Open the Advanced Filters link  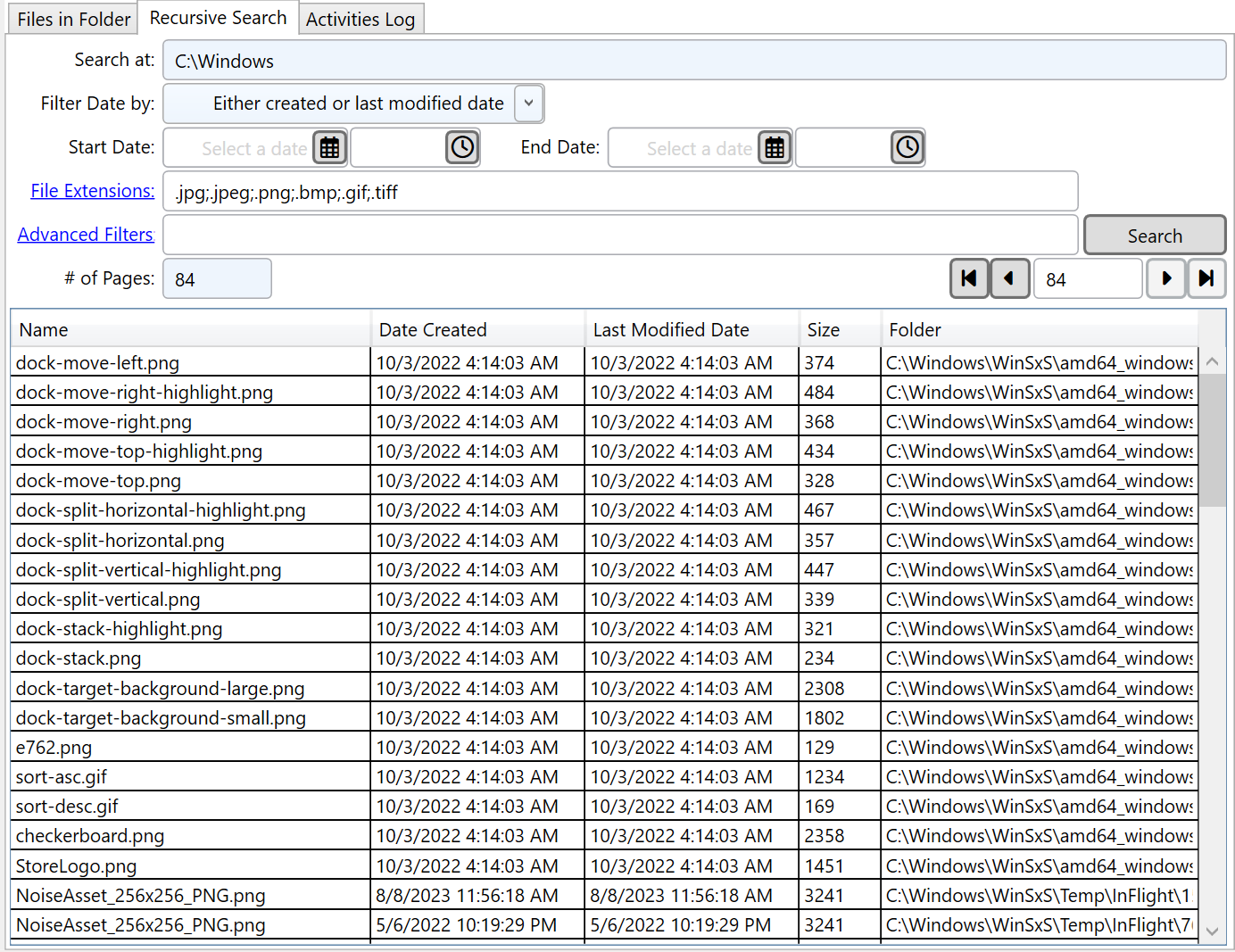click(86, 235)
